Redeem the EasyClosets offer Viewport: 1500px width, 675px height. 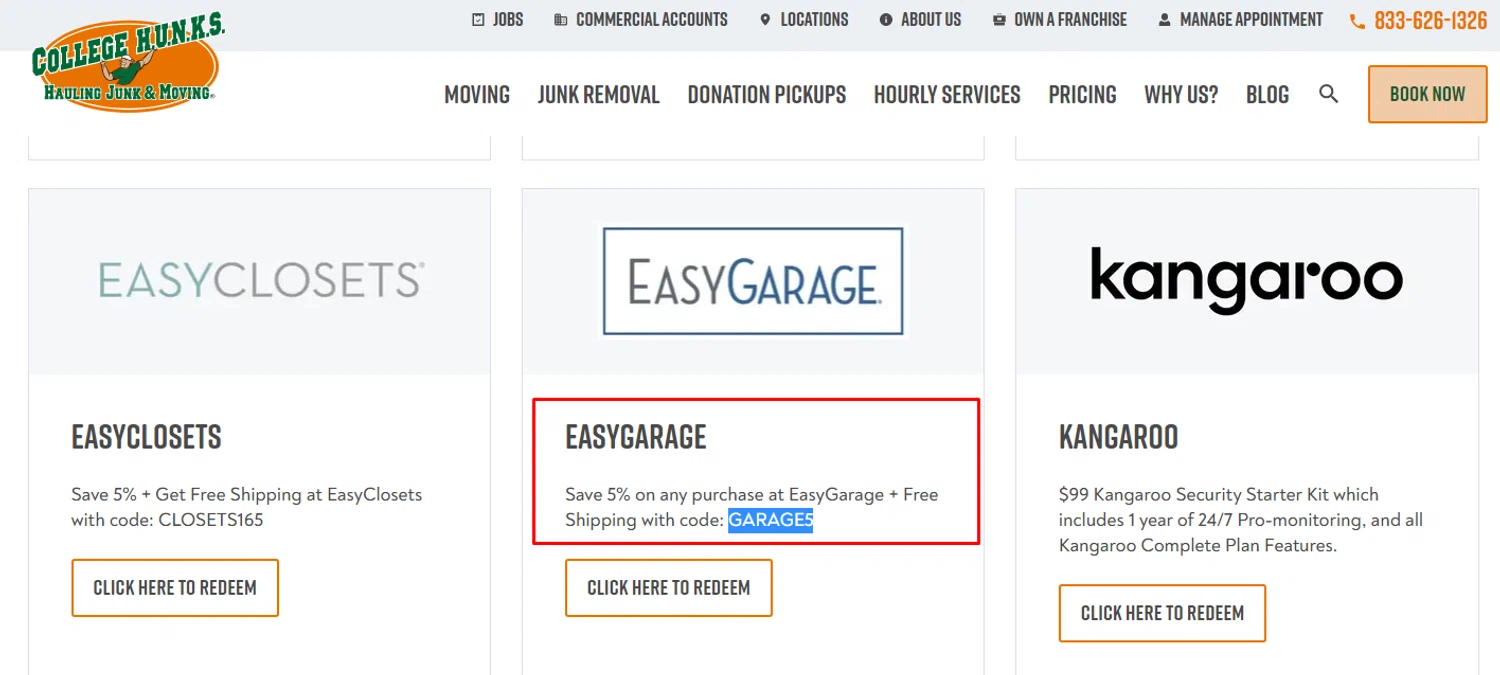pyautogui.click(x=175, y=588)
